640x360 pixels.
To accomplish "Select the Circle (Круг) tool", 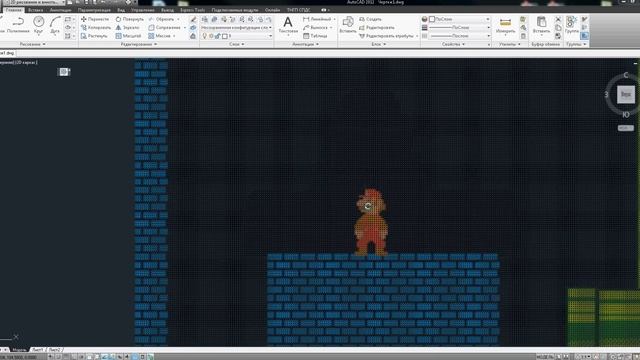I will (x=38, y=24).
